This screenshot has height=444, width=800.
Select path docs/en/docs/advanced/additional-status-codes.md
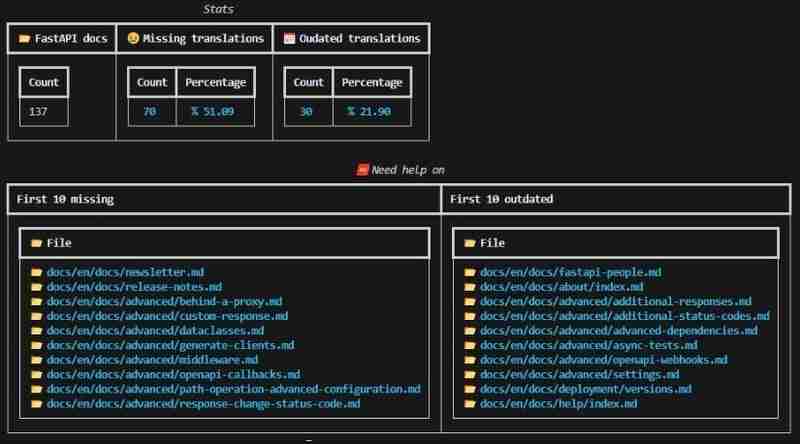tap(624, 316)
